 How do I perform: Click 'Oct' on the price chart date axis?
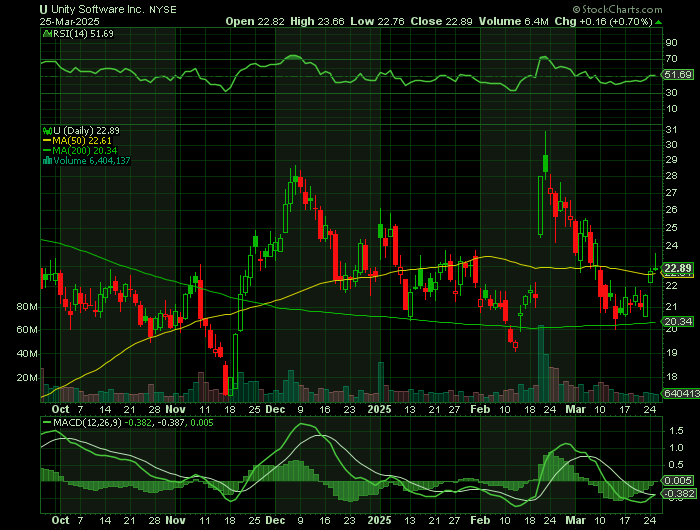click(60, 409)
